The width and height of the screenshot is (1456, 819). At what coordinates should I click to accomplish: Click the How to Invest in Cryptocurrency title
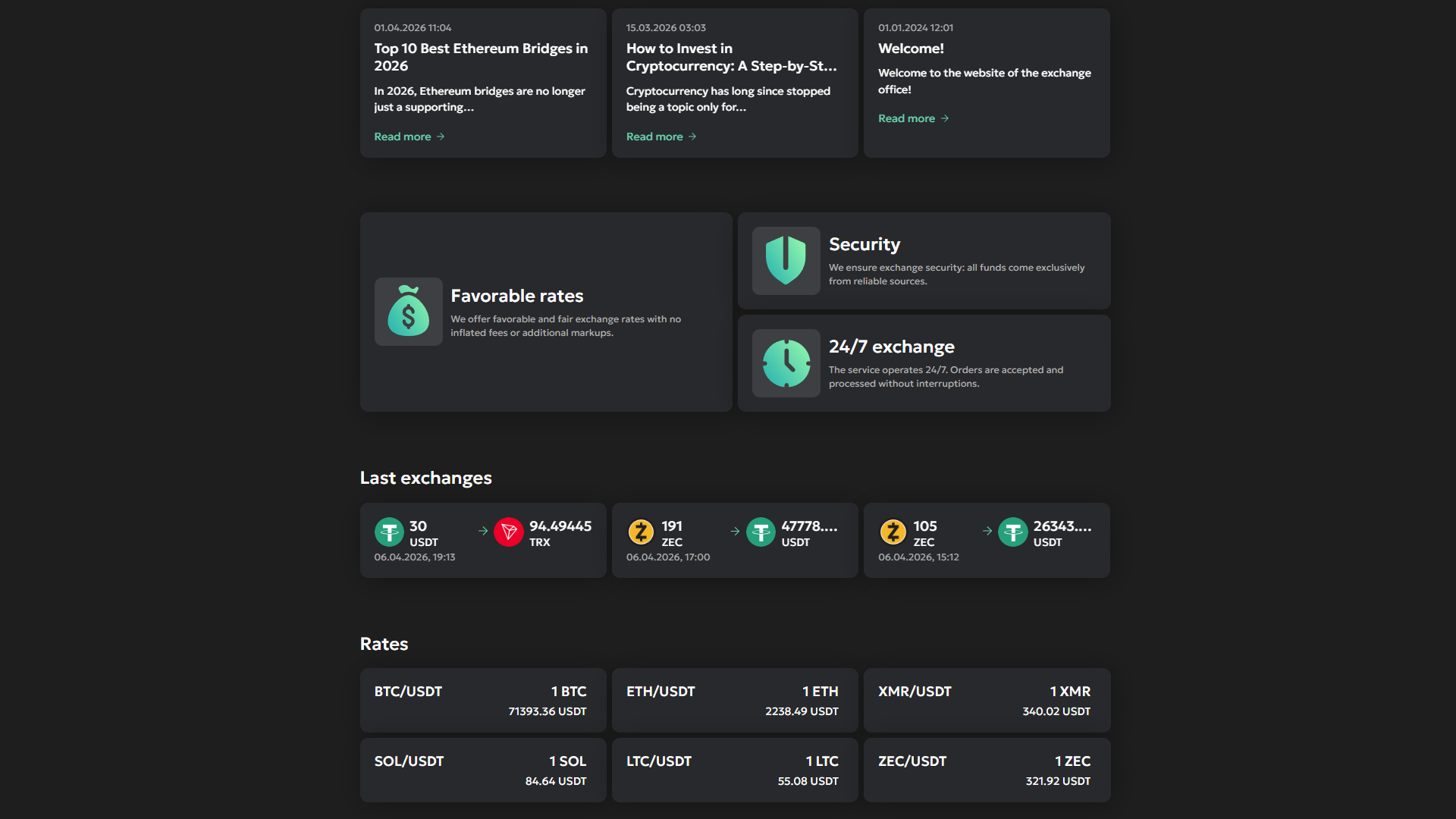[x=731, y=57]
